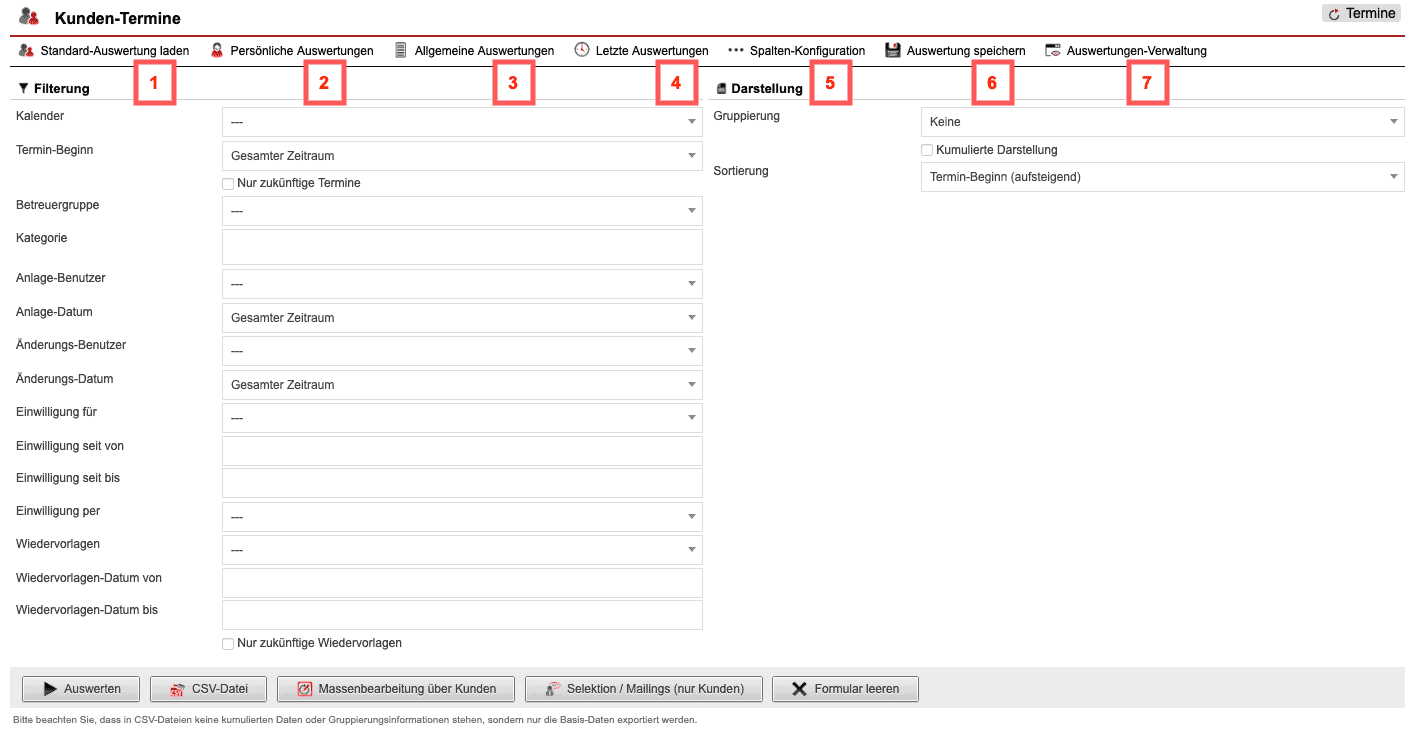Check the Kumulierte Darstellung box
This screenshot has width=1409, height=731.
(x=927, y=150)
